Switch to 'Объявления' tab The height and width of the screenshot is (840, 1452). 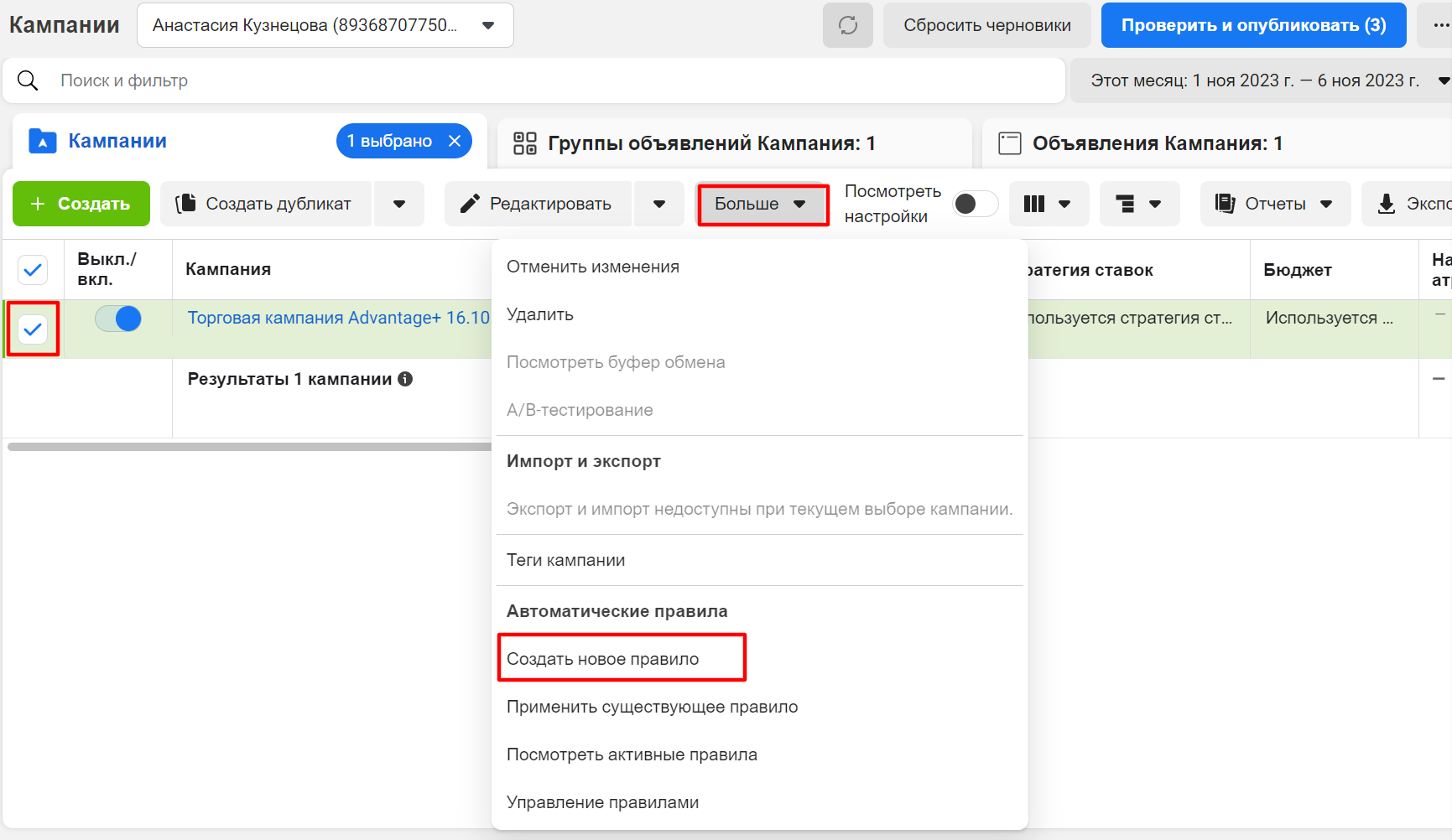(1217, 143)
